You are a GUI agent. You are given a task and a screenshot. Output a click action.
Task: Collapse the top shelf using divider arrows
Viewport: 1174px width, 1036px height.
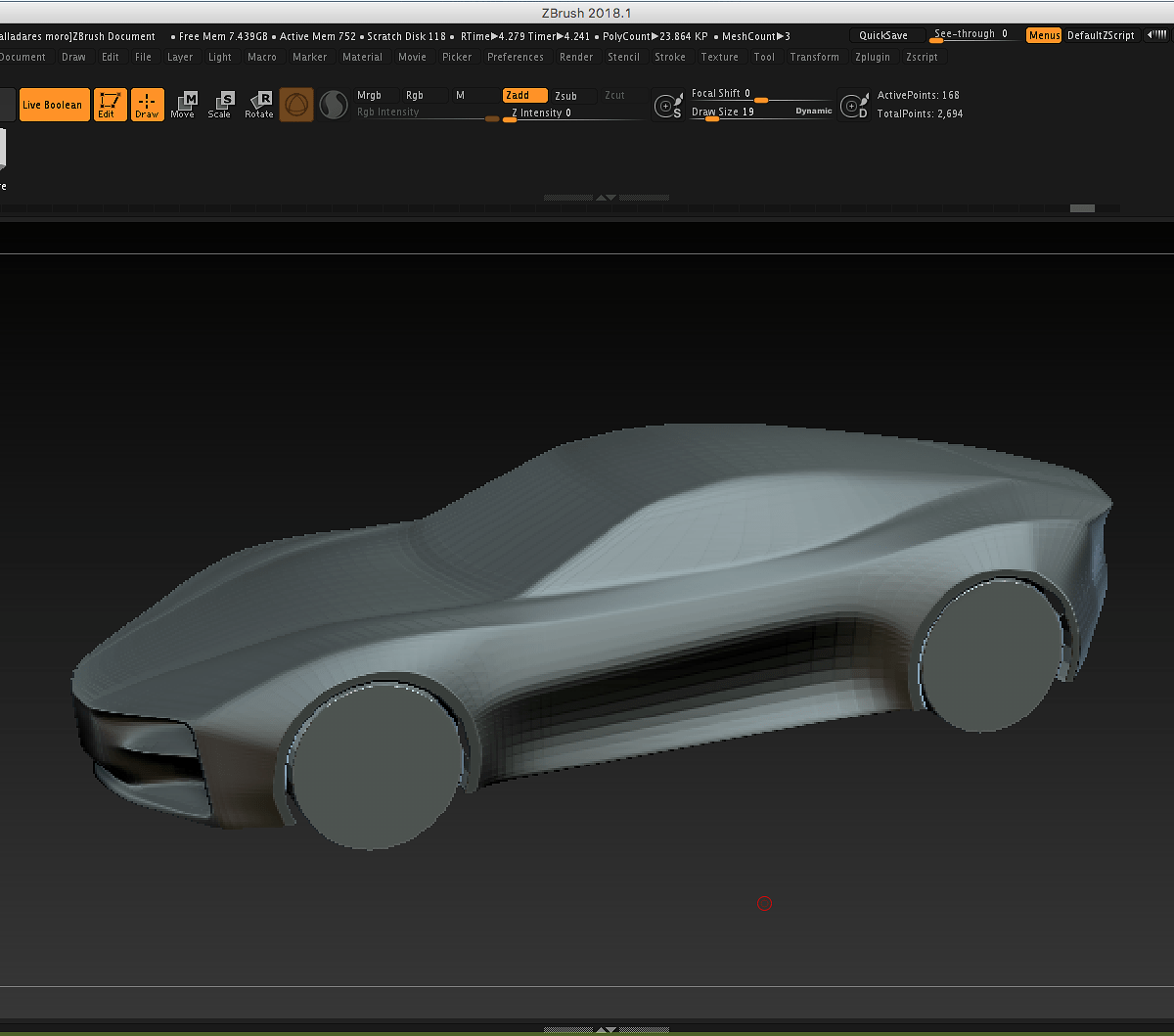coord(607,198)
